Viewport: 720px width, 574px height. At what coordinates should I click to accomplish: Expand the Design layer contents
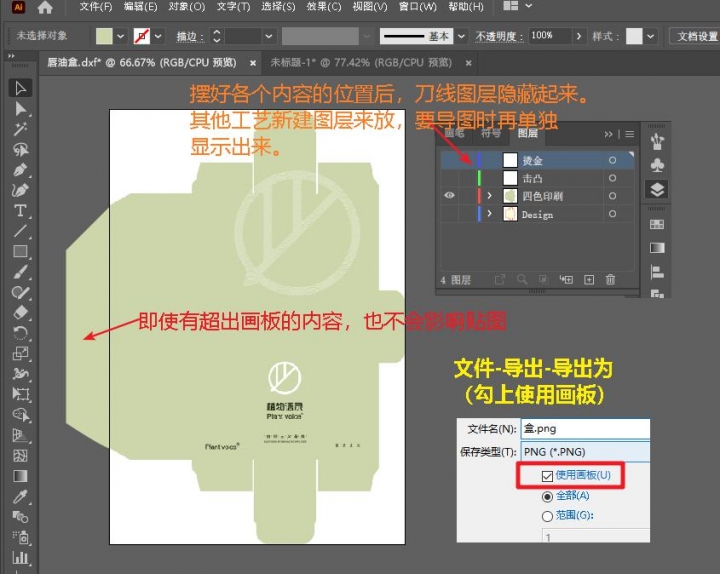pos(490,214)
